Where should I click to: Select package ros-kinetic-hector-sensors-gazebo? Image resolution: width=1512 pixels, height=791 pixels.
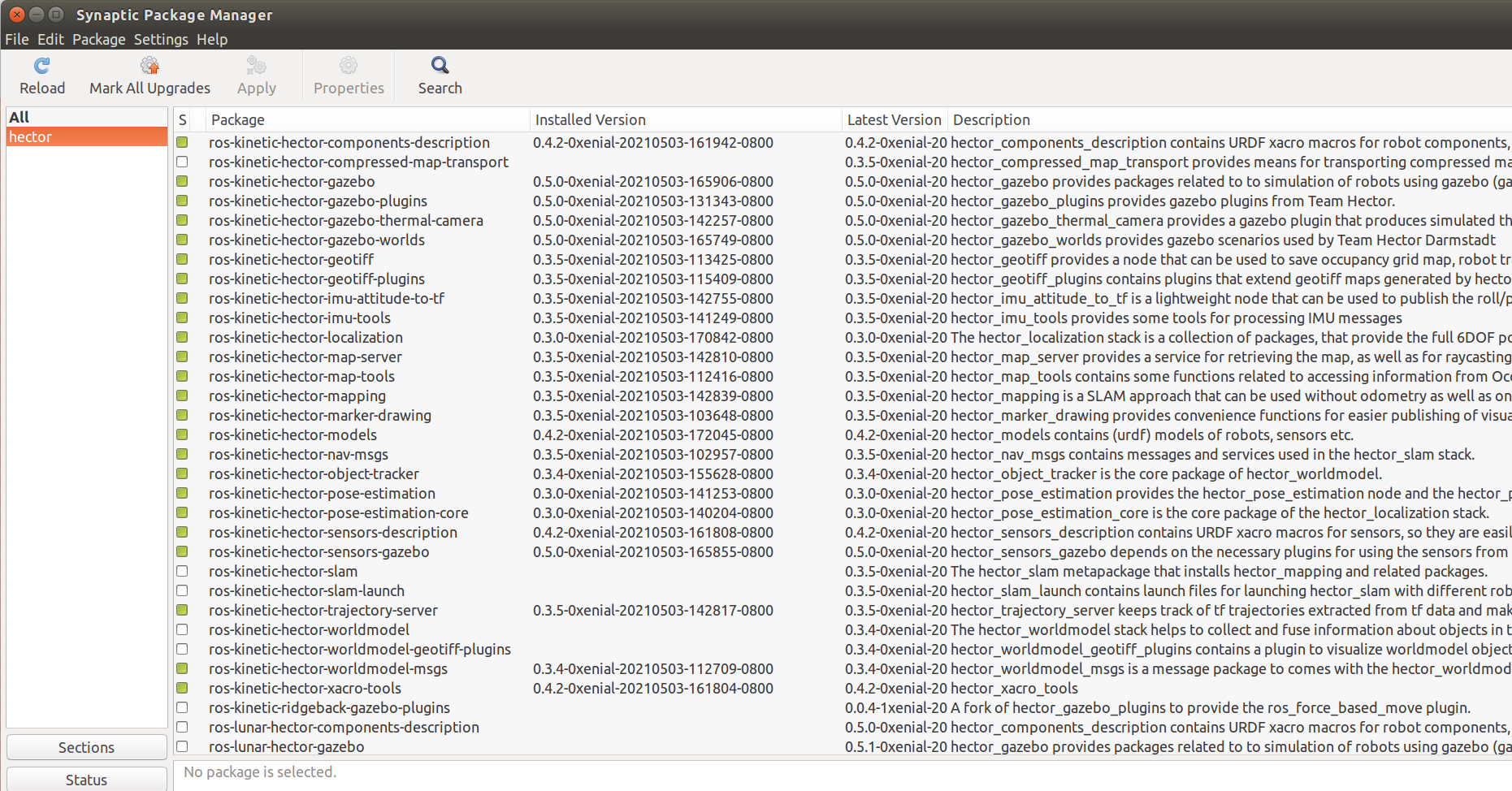pyautogui.click(x=318, y=551)
